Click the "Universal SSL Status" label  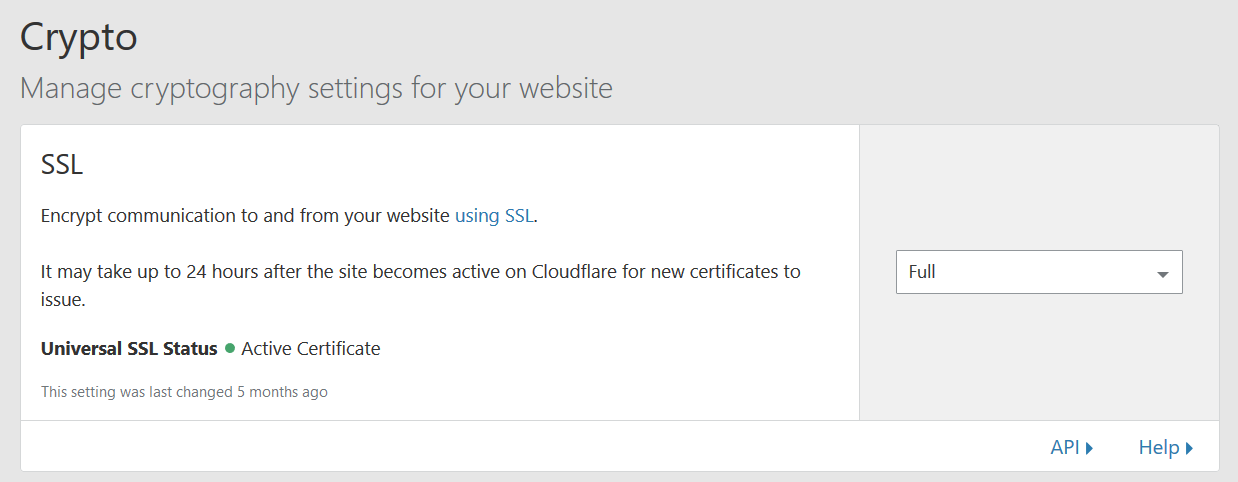pos(129,349)
